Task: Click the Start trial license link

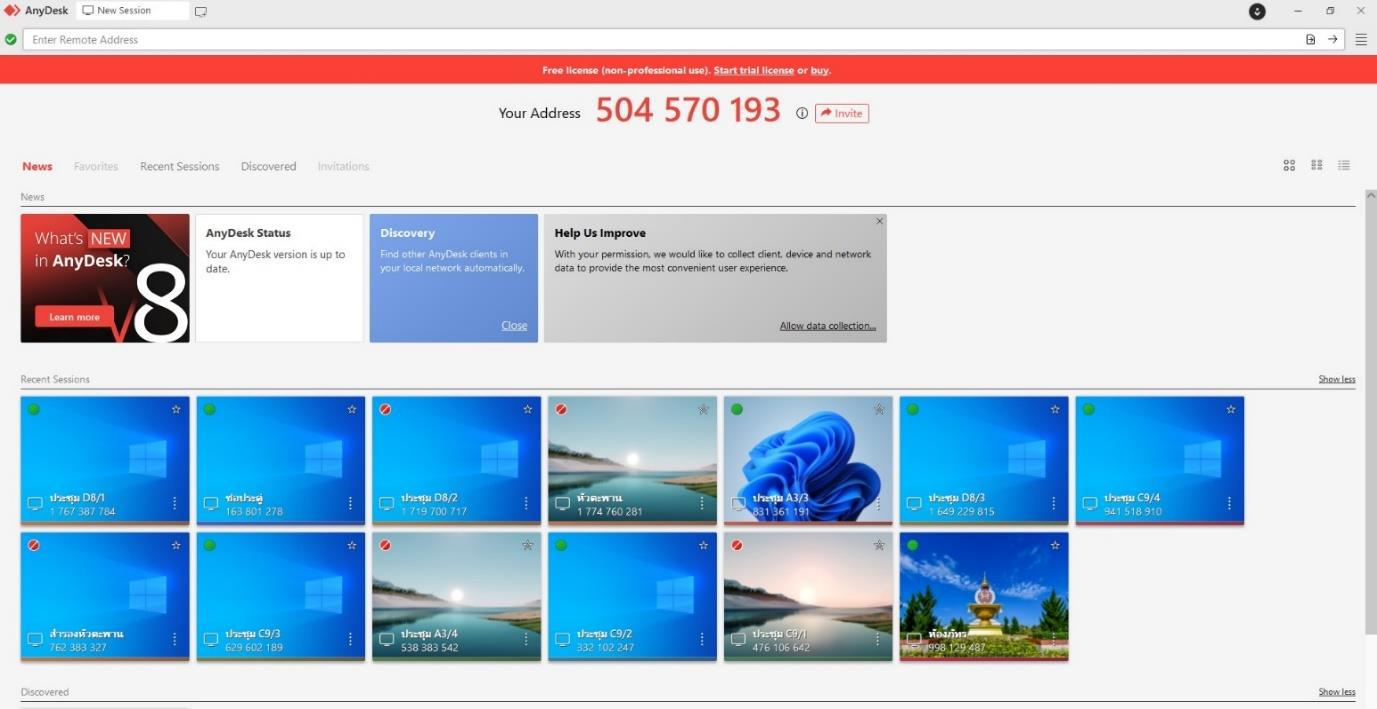Action: pyautogui.click(x=754, y=70)
